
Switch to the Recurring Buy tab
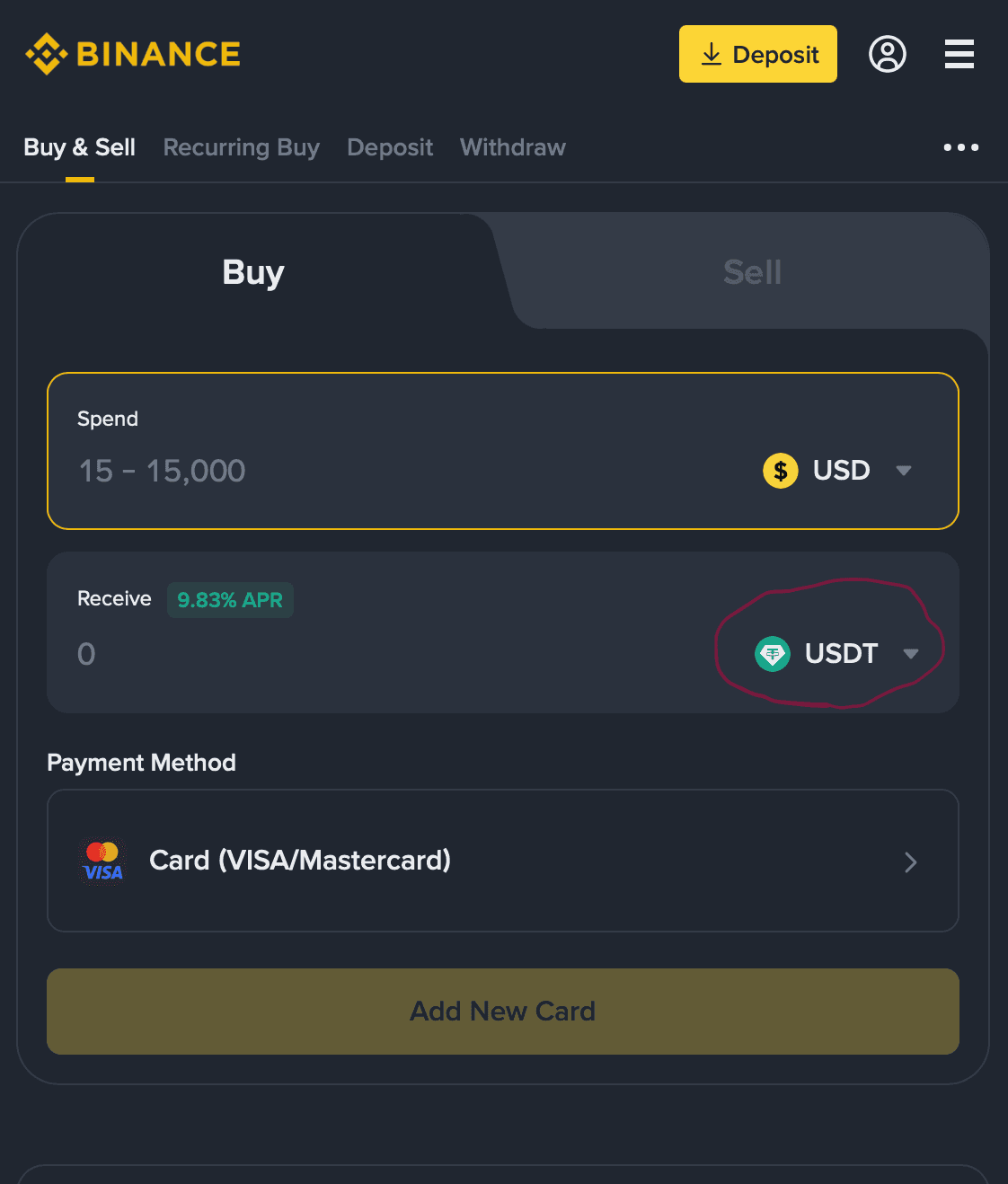(241, 147)
